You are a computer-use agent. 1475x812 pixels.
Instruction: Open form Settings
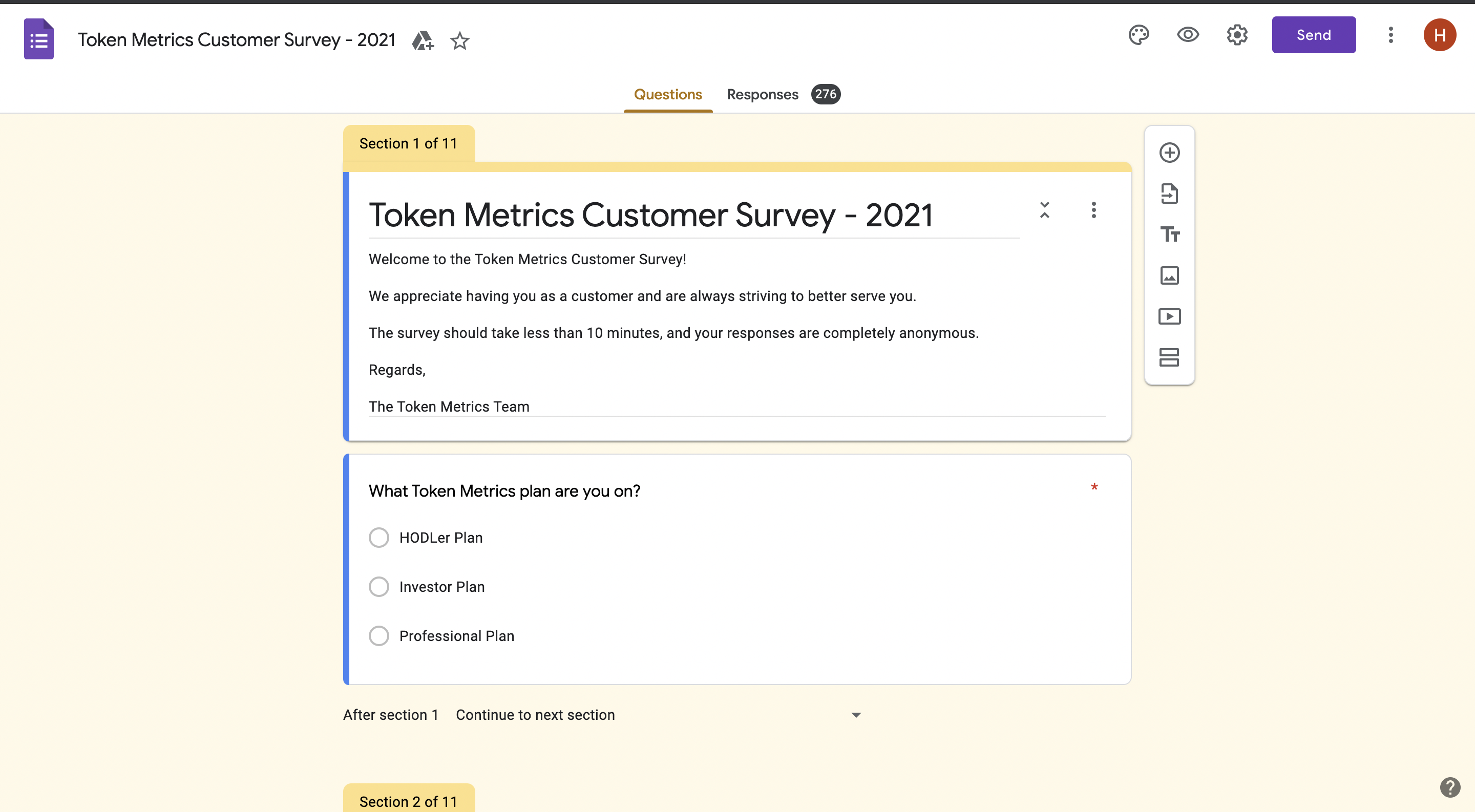point(1236,35)
